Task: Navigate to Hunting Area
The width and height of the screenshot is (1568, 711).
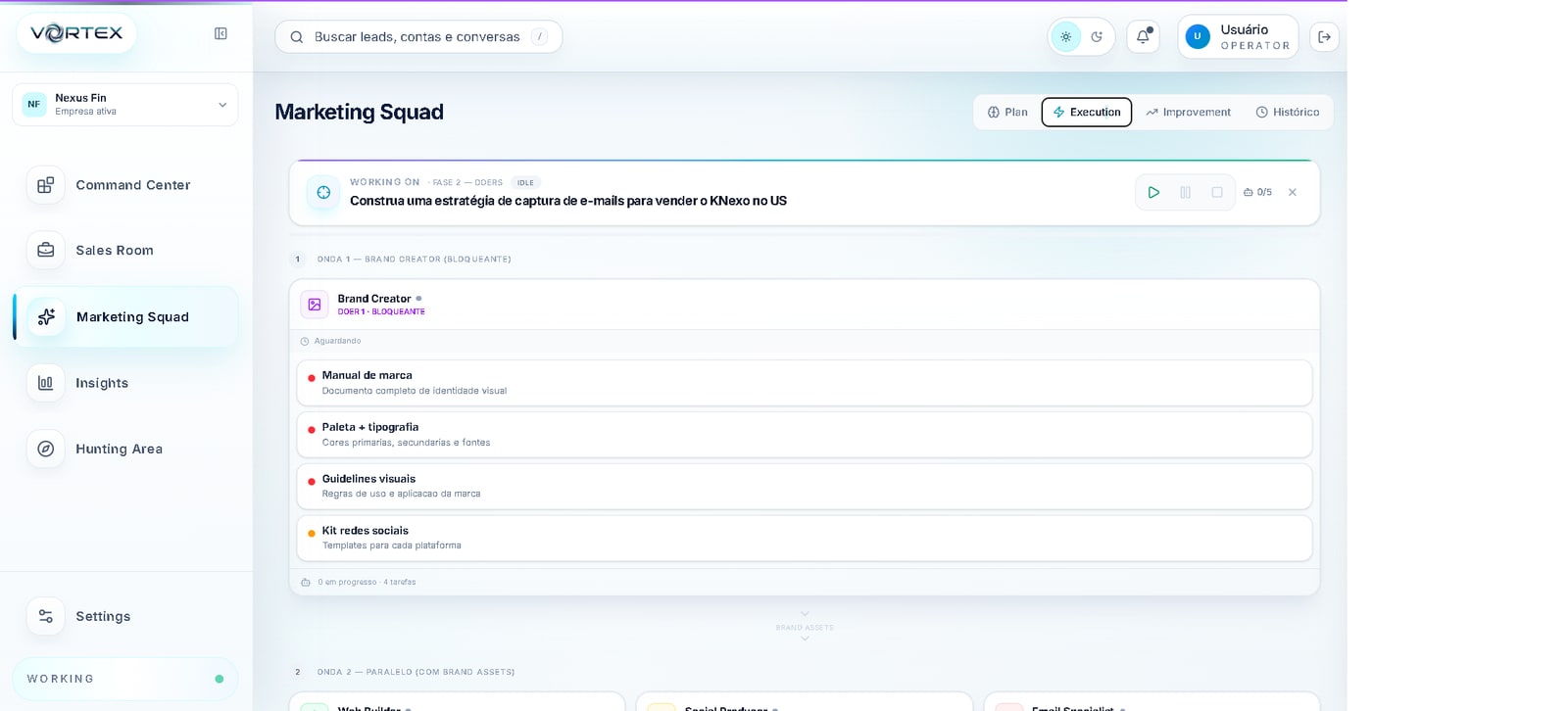Action: point(125,449)
